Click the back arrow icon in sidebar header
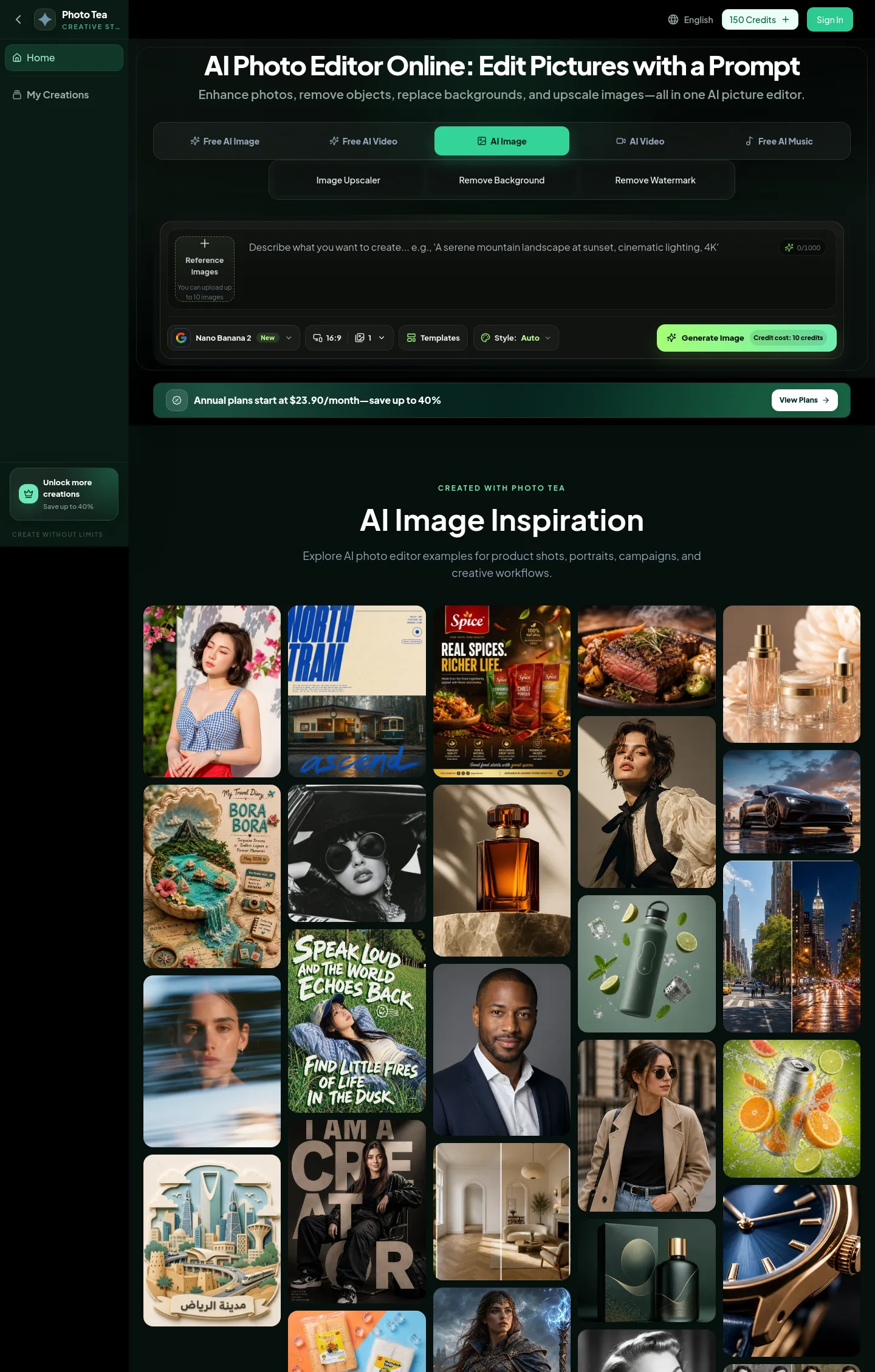Viewport: 875px width, 1372px height. [x=18, y=19]
